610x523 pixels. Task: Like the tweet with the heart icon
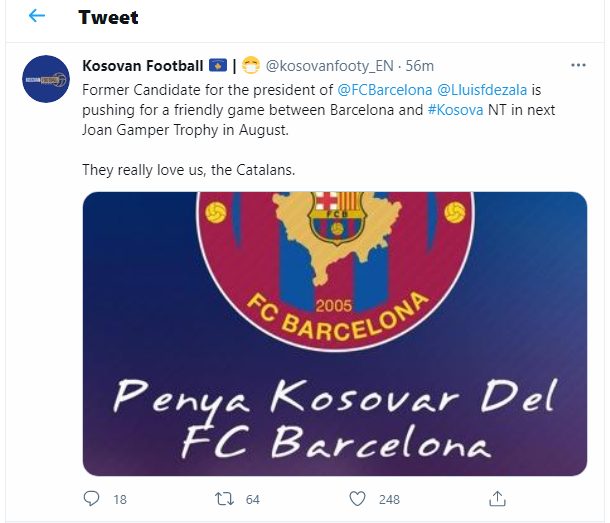click(357, 499)
